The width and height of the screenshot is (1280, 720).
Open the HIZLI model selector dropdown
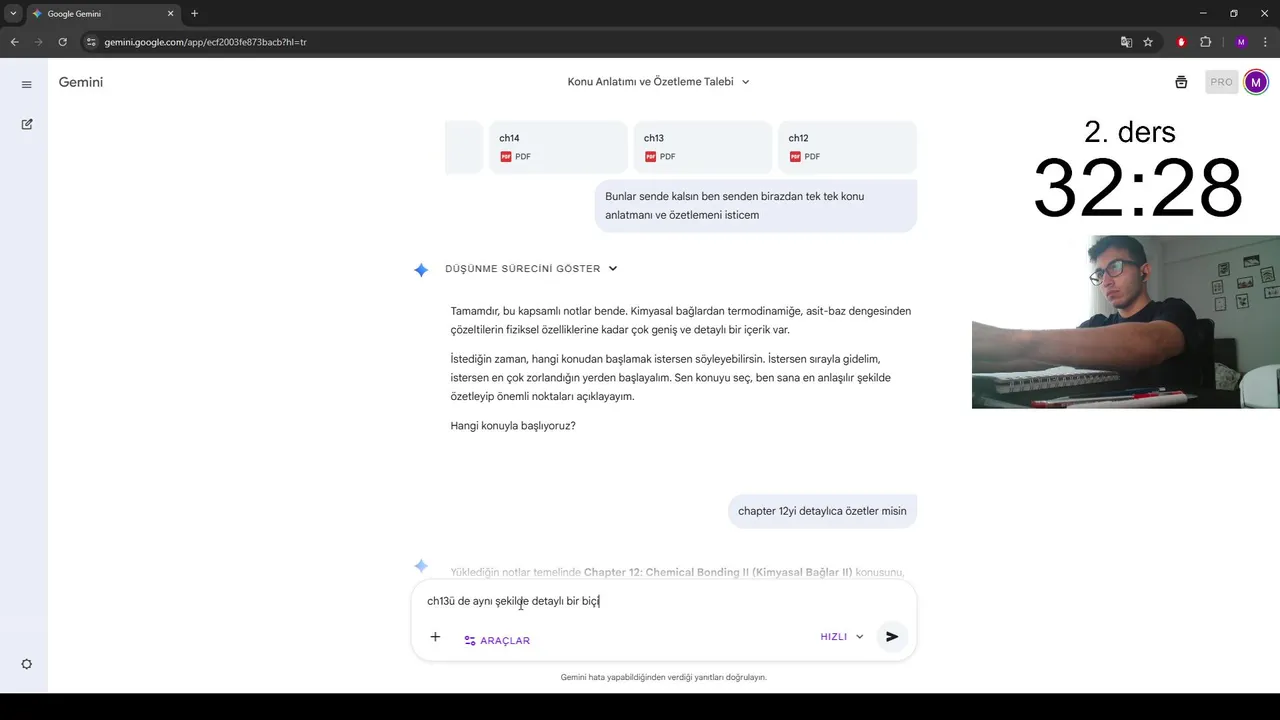842,637
